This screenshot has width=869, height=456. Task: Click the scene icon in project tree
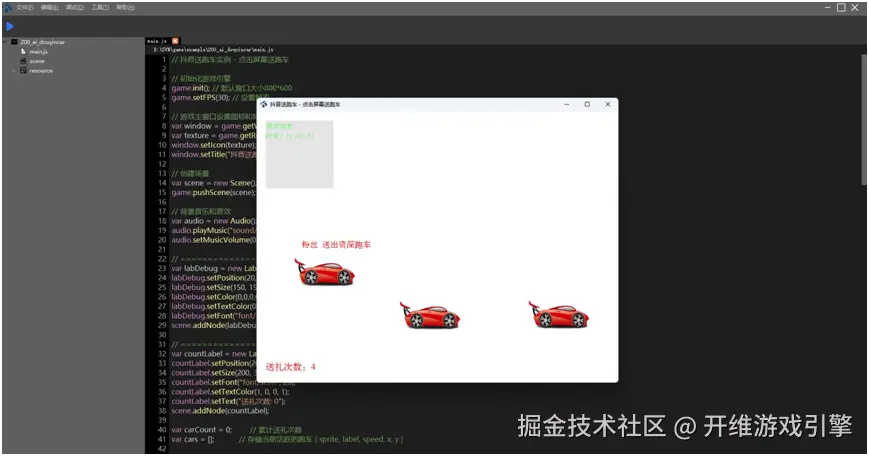(x=23, y=61)
